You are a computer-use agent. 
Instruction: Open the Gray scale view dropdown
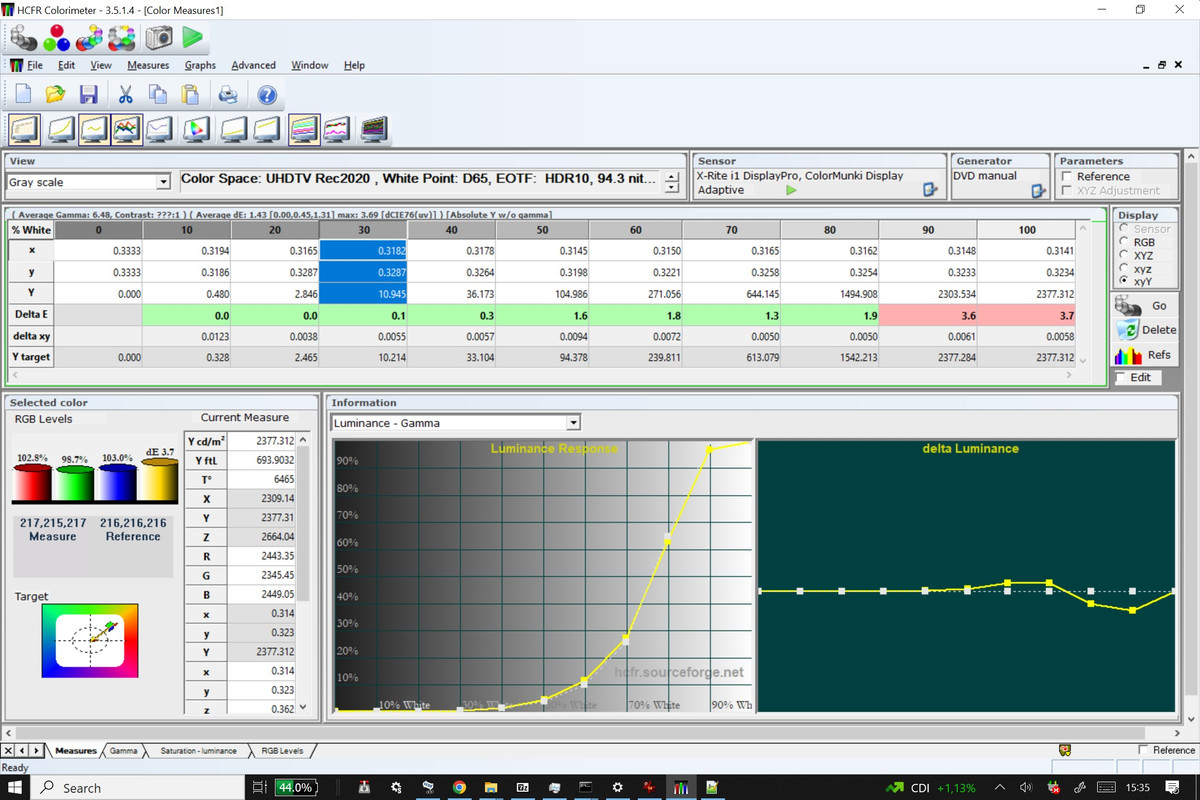click(x=163, y=182)
